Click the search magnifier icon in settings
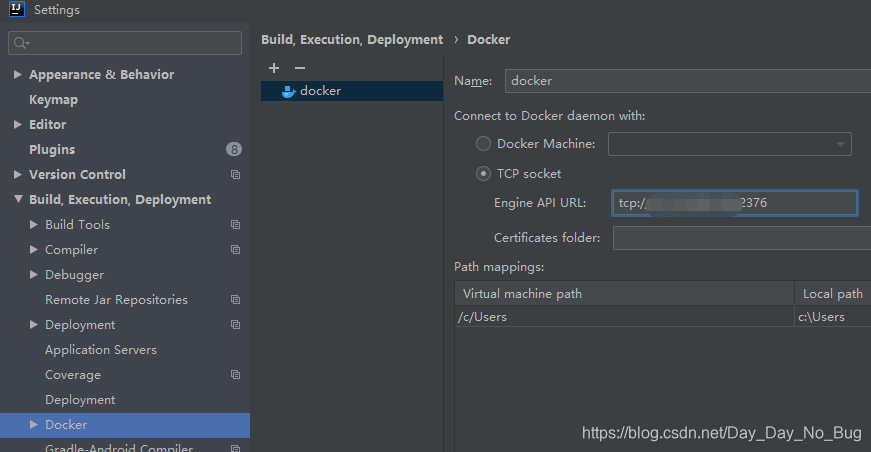Viewport: 871px width, 452px height. coord(21,43)
